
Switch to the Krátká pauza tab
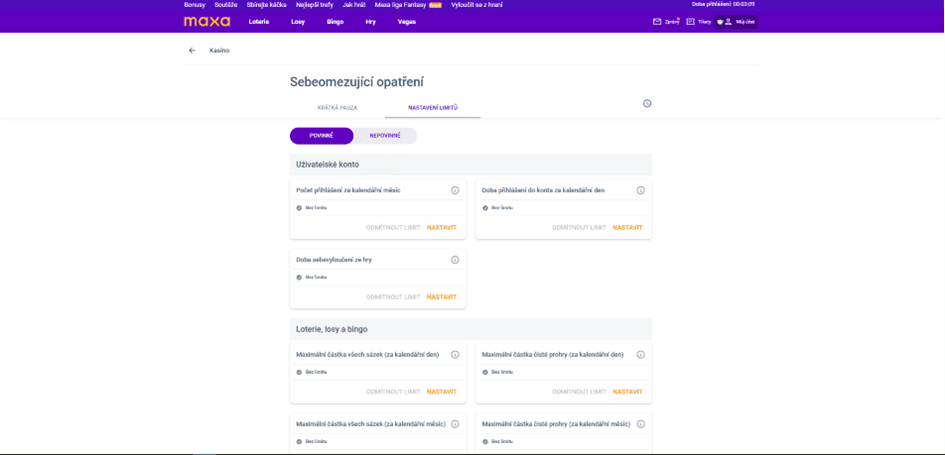(x=338, y=108)
